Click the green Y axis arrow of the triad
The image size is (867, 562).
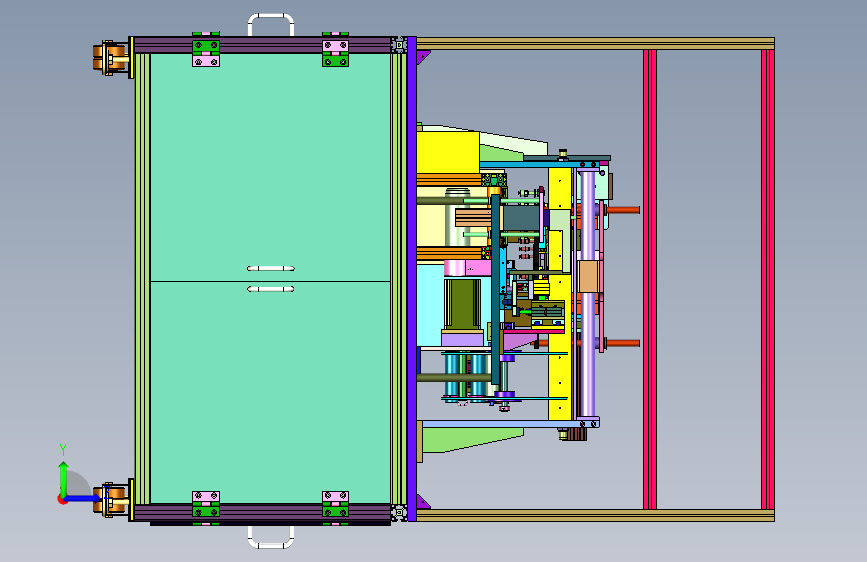click(x=63, y=478)
